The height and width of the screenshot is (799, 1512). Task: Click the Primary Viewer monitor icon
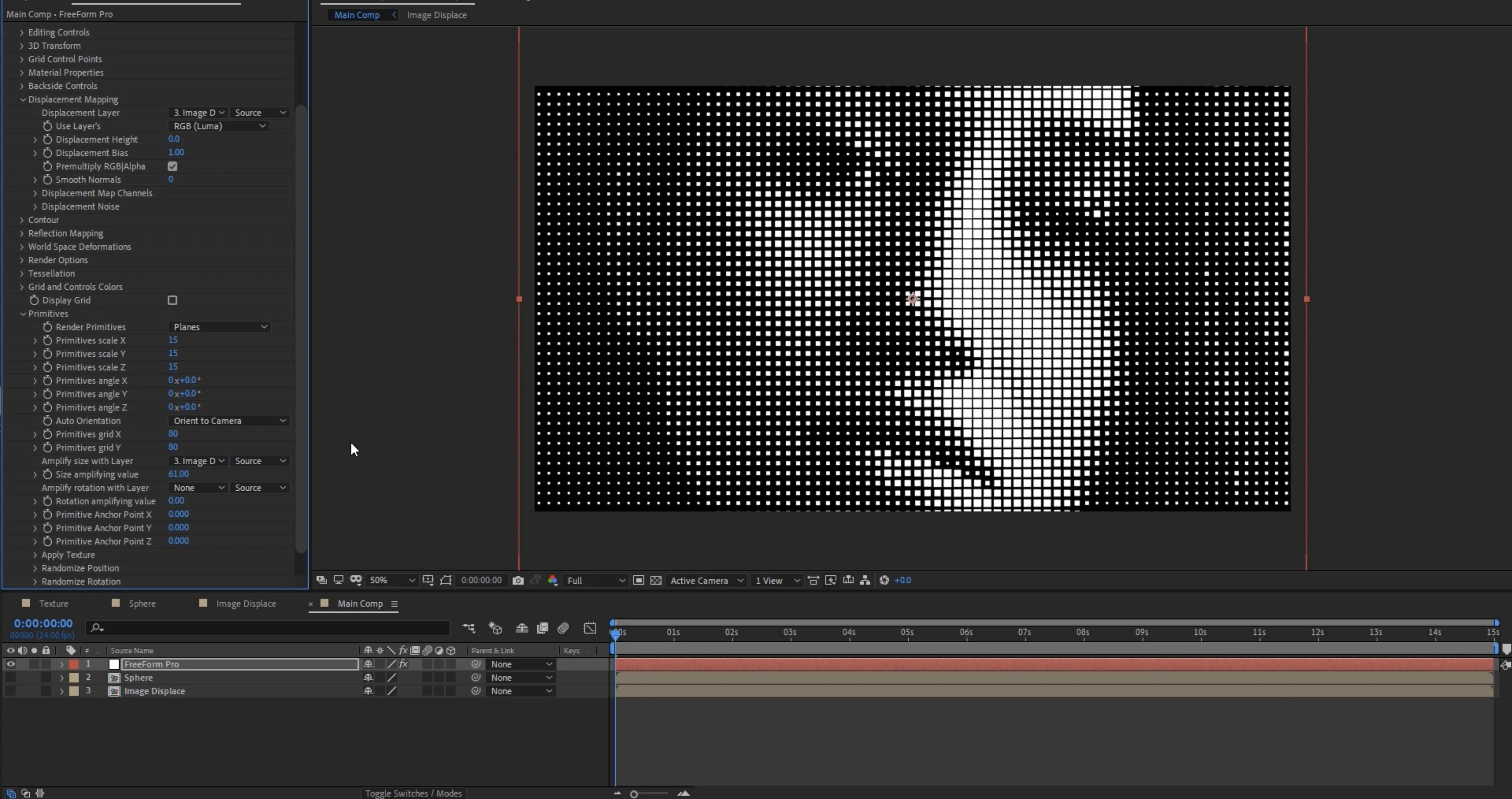[x=338, y=580]
